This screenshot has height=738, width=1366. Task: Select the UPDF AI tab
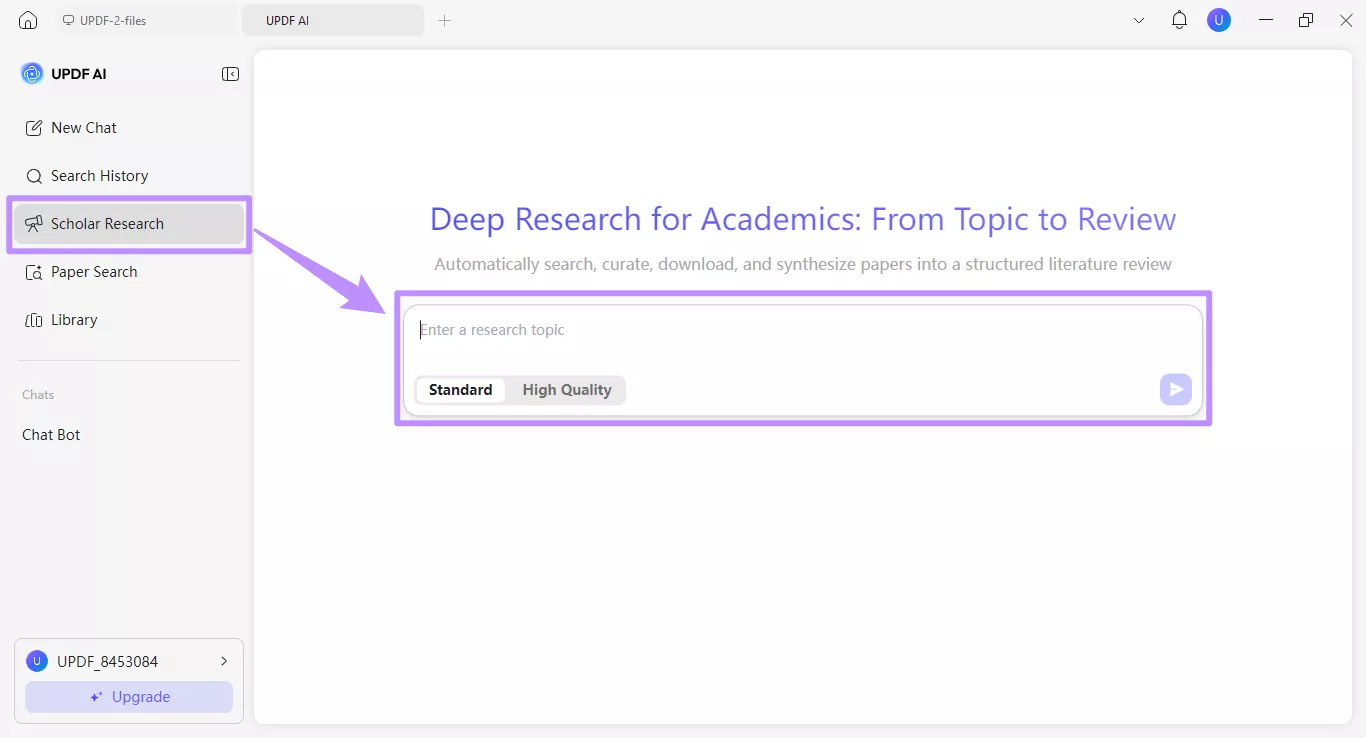coord(333,20)
